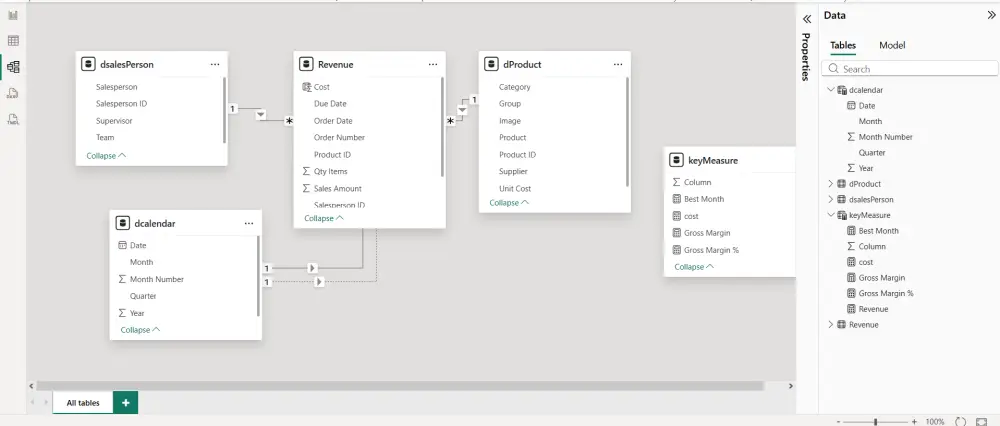Click the horizontal canvas scrollbar
1000x426 pixels.
tap(400, 386)
